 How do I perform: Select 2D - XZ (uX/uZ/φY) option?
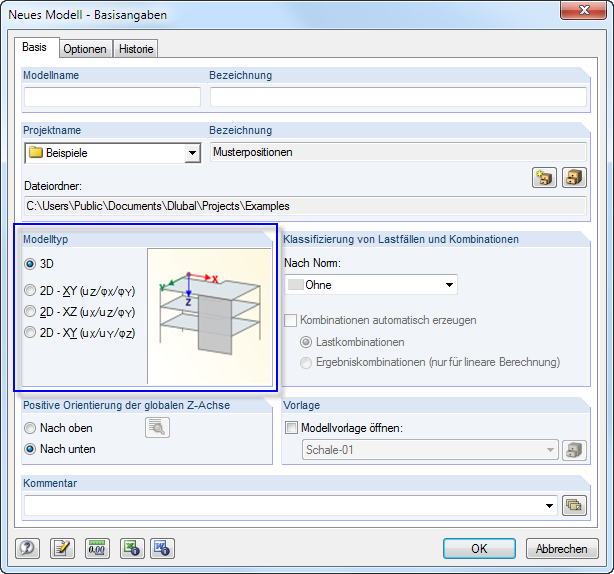click(30, 312)
